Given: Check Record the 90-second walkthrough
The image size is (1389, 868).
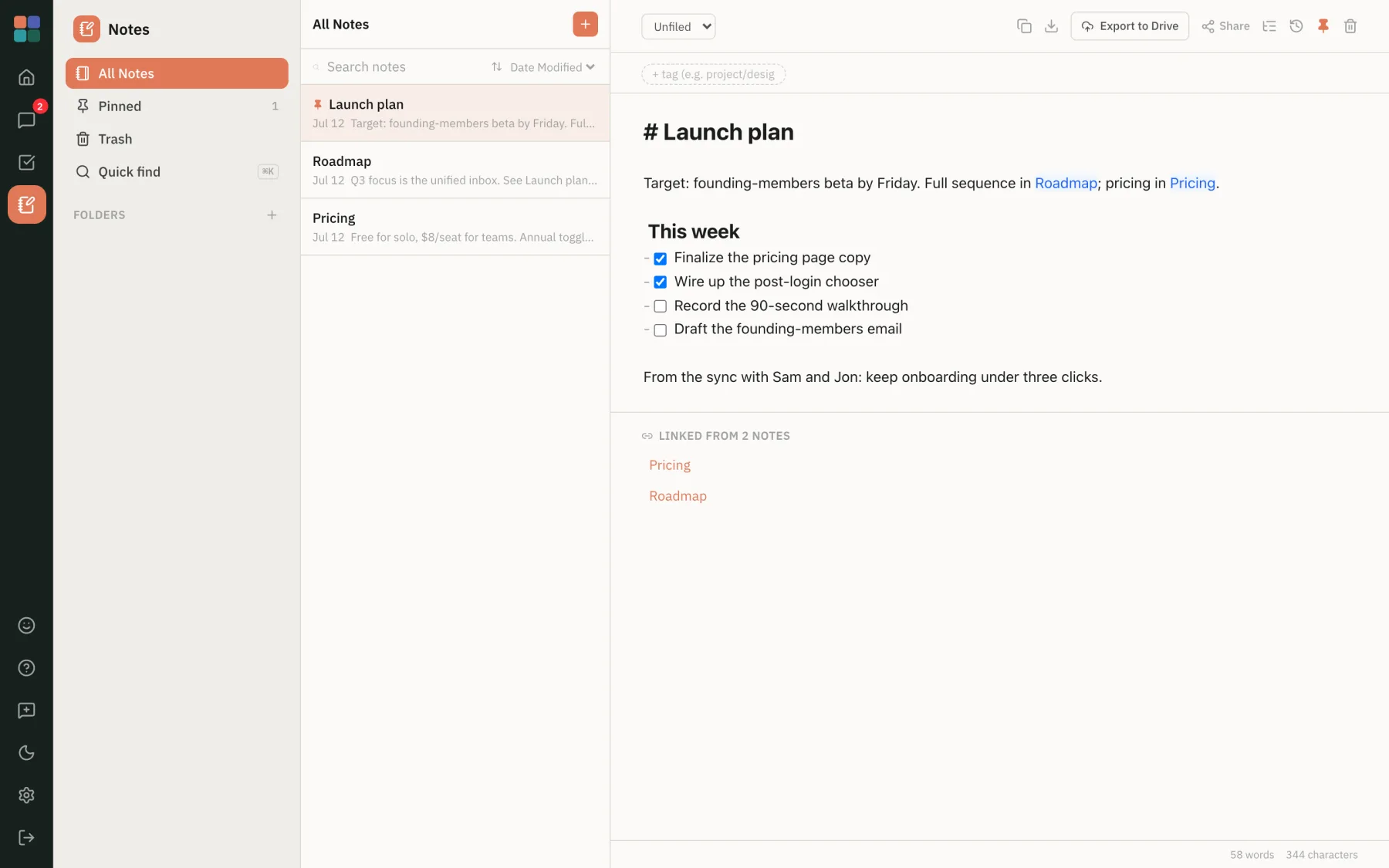Looking at the screenshot, I should click(x=661, y=306).
